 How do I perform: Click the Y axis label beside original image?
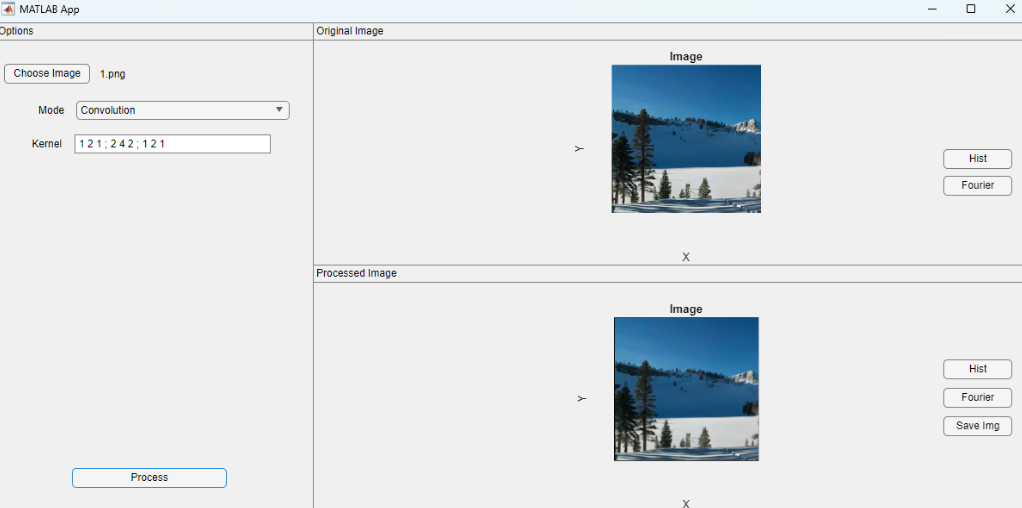(x=579, y=149)
